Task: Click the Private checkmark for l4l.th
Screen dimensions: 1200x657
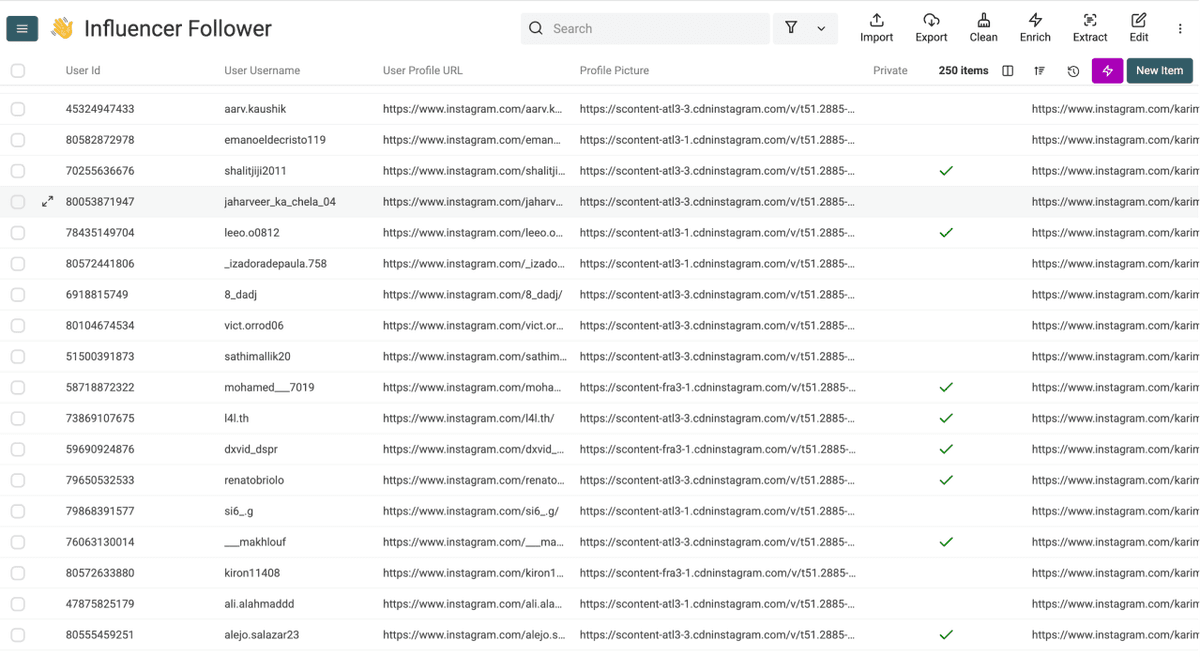Action: pos(946,418)
